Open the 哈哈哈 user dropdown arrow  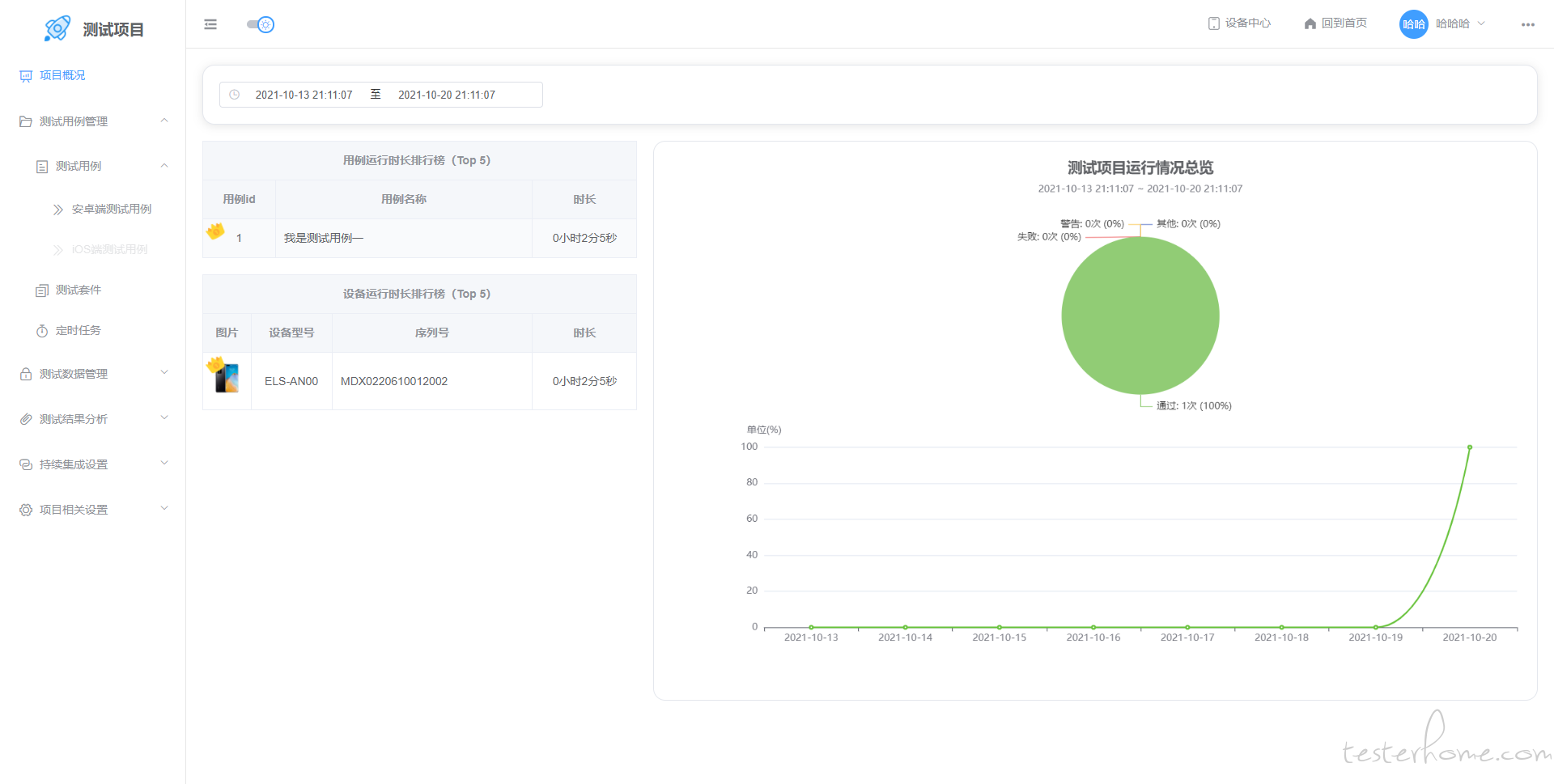[1481, 23]
